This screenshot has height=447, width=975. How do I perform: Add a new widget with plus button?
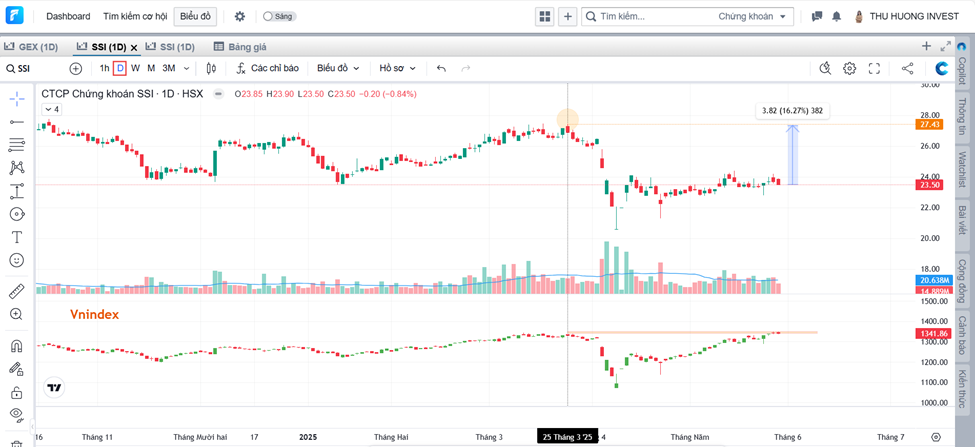568,17
